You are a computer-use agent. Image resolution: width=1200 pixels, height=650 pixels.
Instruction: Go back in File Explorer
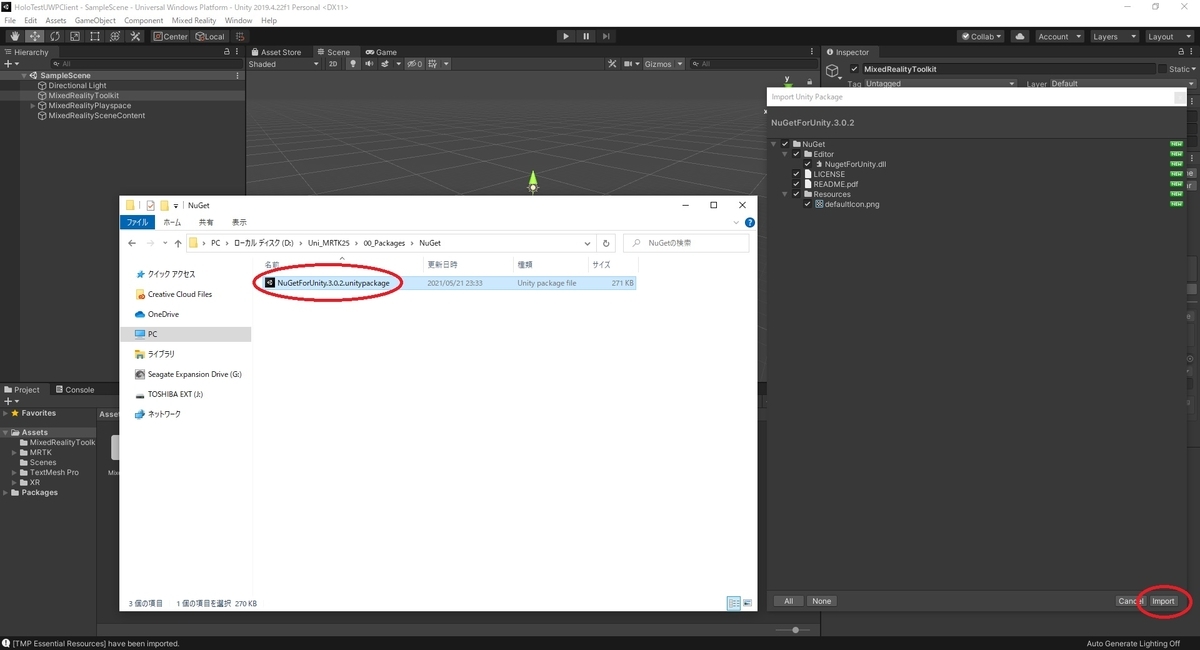coord(132,243)
